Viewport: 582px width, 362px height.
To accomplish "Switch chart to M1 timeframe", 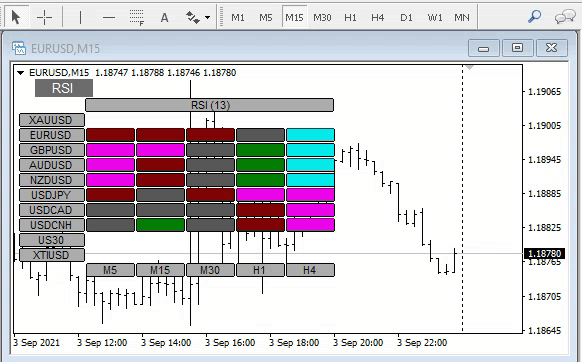I will (x=238, y=17).
